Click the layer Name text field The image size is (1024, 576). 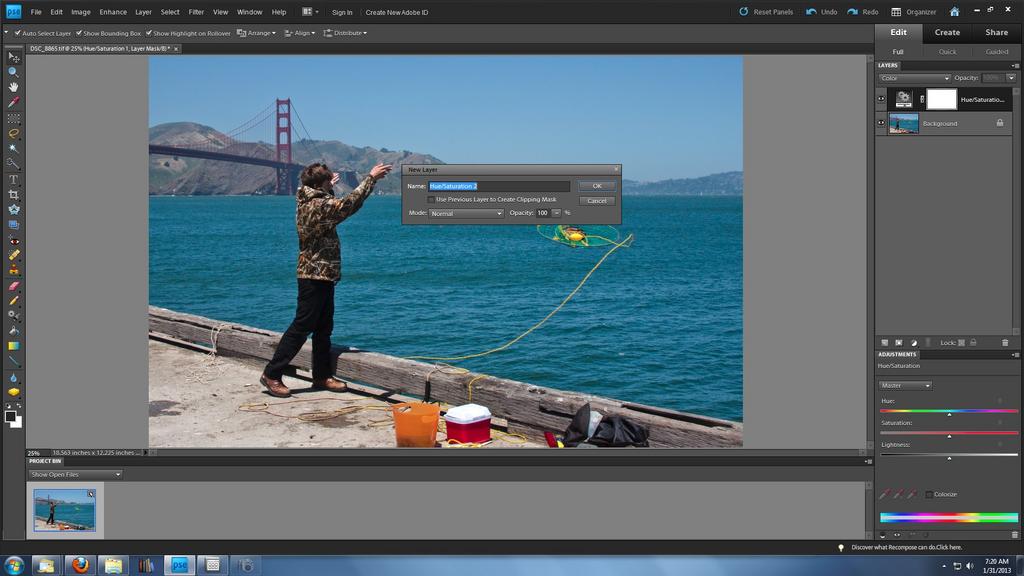pyautogui.click(x=499, y=186)
